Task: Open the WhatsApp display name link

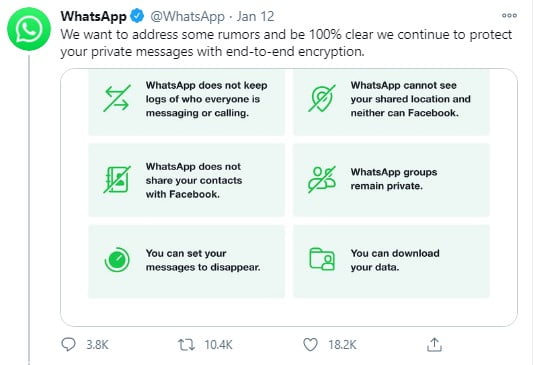Action: pos(93,16)
